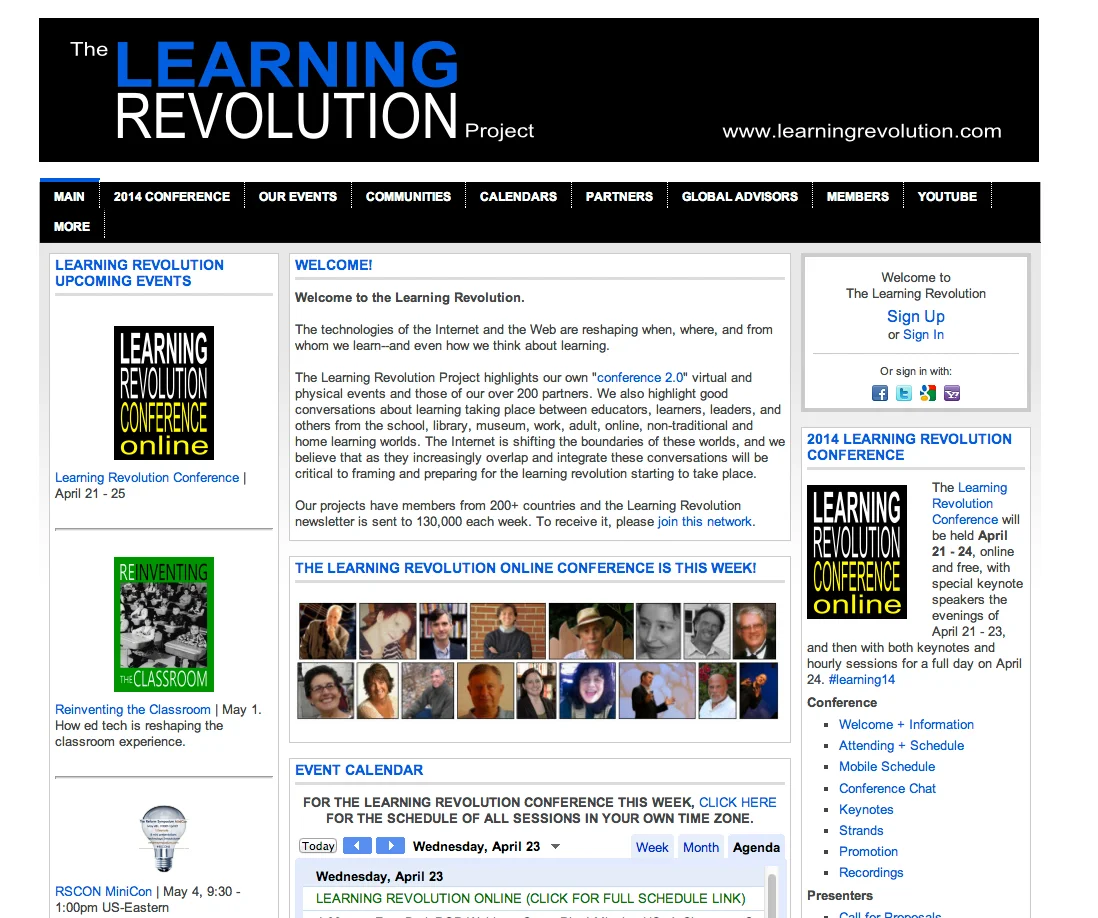This screenshot has height=918, width=1098.
Task: Click the Sign Up link
Action: tap(915, 317)
